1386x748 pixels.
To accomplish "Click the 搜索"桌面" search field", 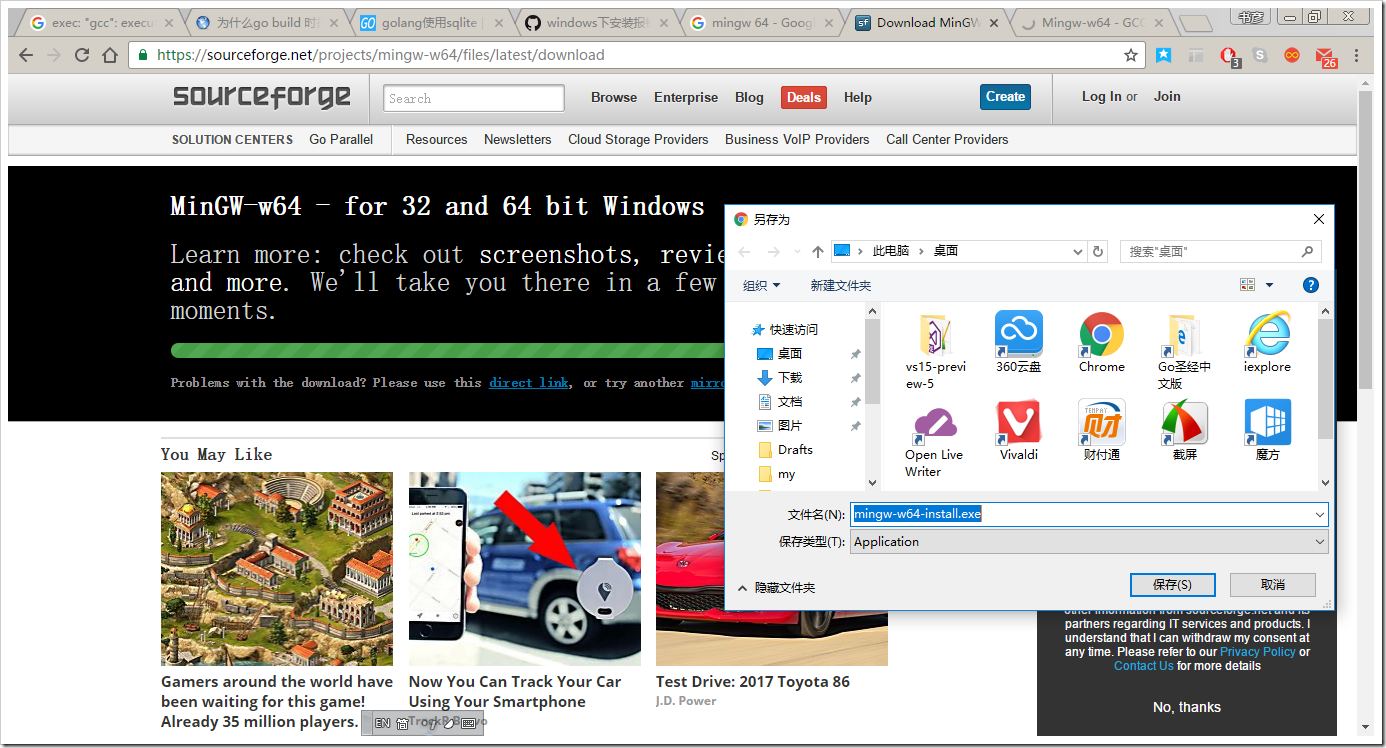I will pos(1220,251).
